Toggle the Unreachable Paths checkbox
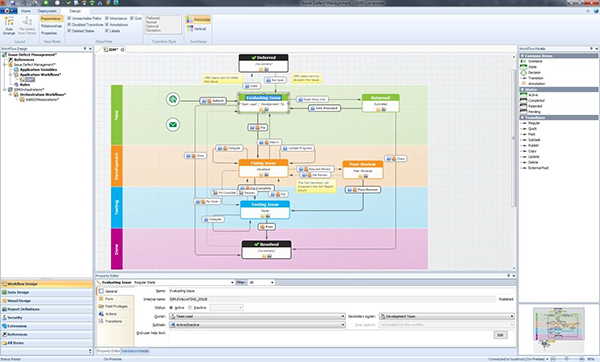The image size is (600, 362). (69, 18)
